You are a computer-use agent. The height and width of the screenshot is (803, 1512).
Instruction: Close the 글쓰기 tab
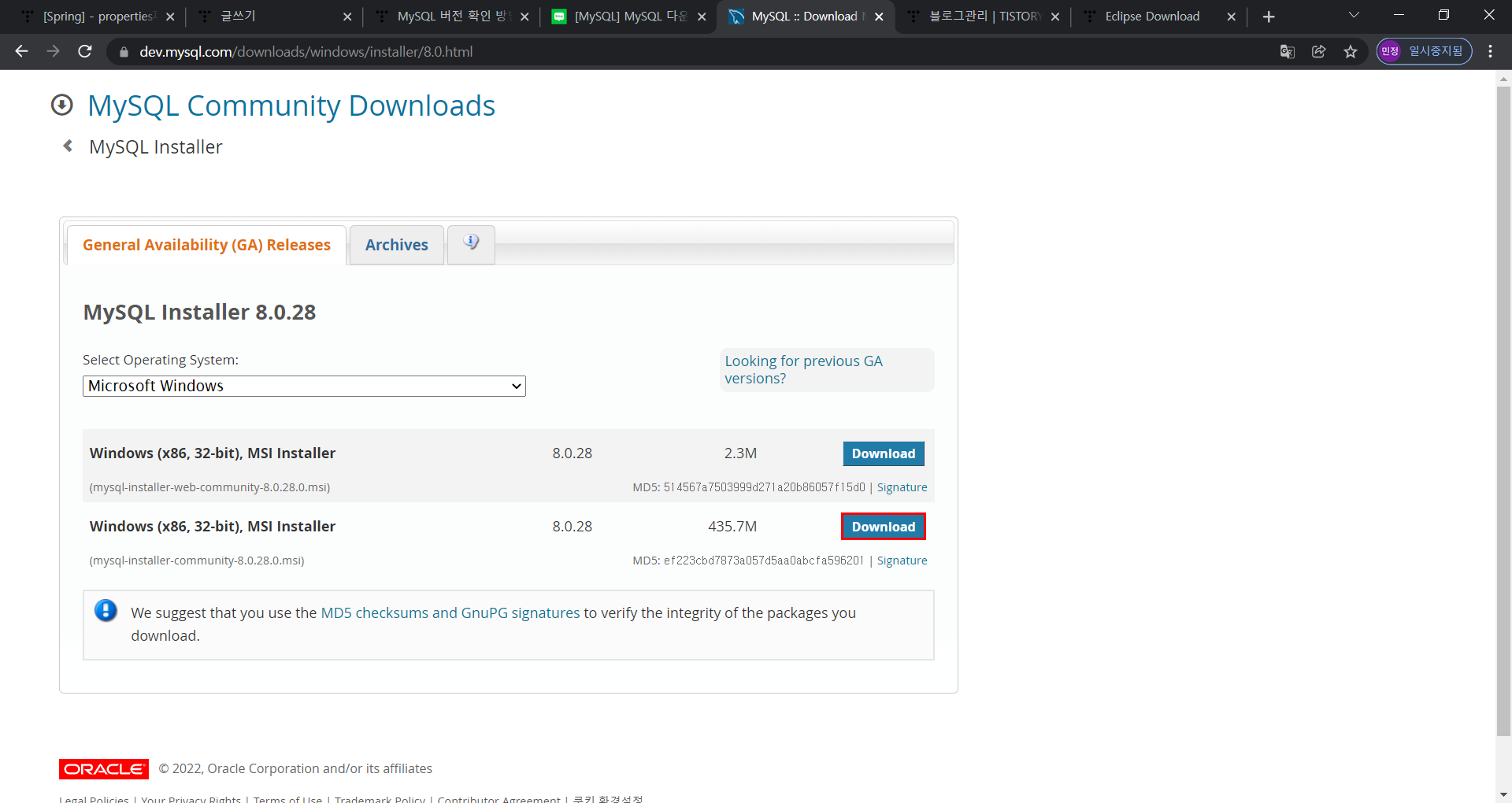click(x=347, y=17)
